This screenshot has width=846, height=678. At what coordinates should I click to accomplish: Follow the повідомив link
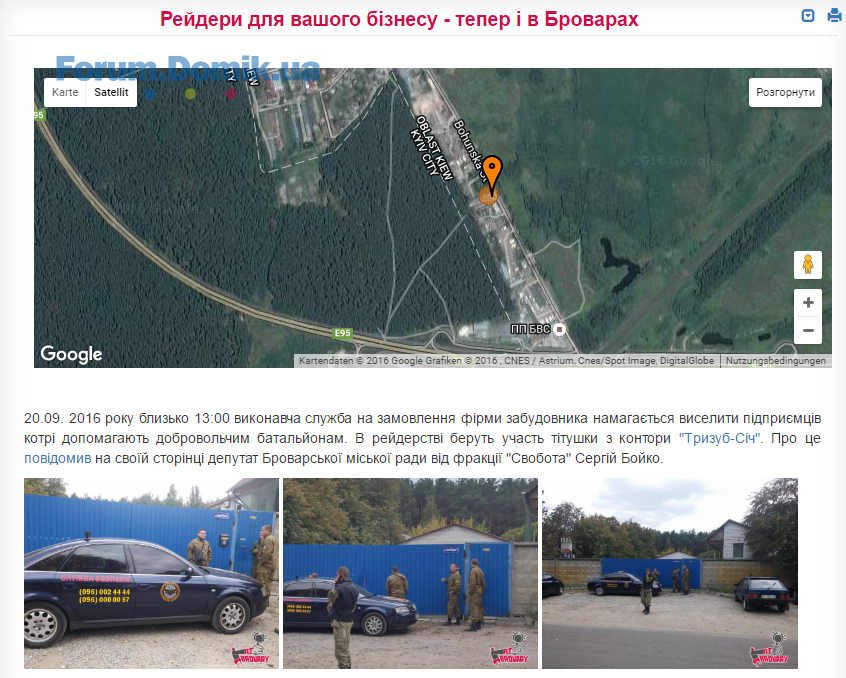58,458
